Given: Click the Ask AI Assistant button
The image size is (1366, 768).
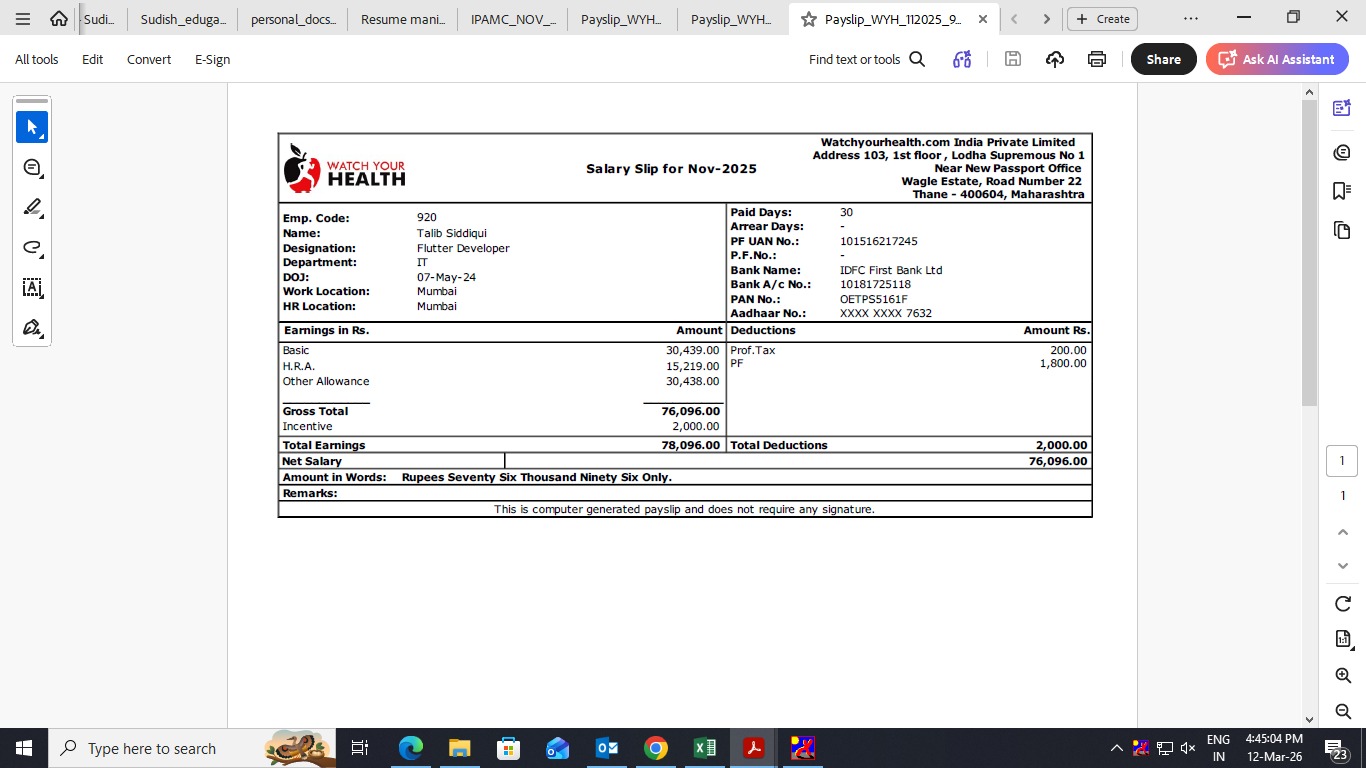Looking at the screenshot, I should pyautogui.click(x=1277, y=59).
